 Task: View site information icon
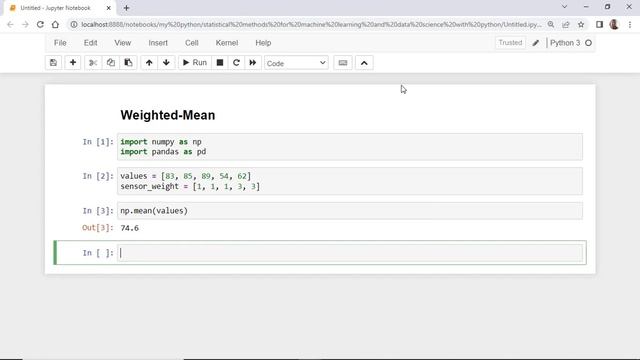[x=74, y=24]
